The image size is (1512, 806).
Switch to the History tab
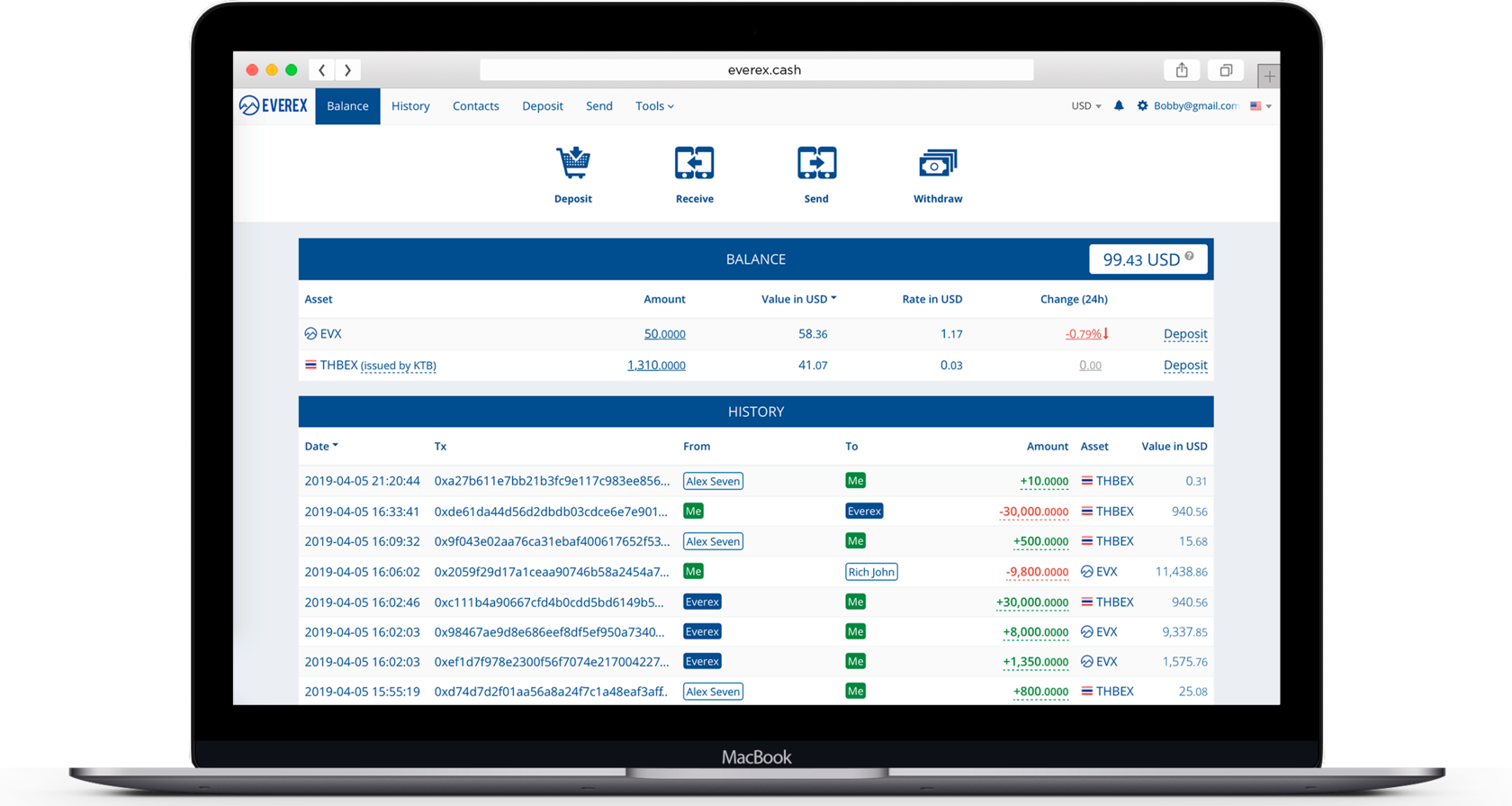(410, 106)
